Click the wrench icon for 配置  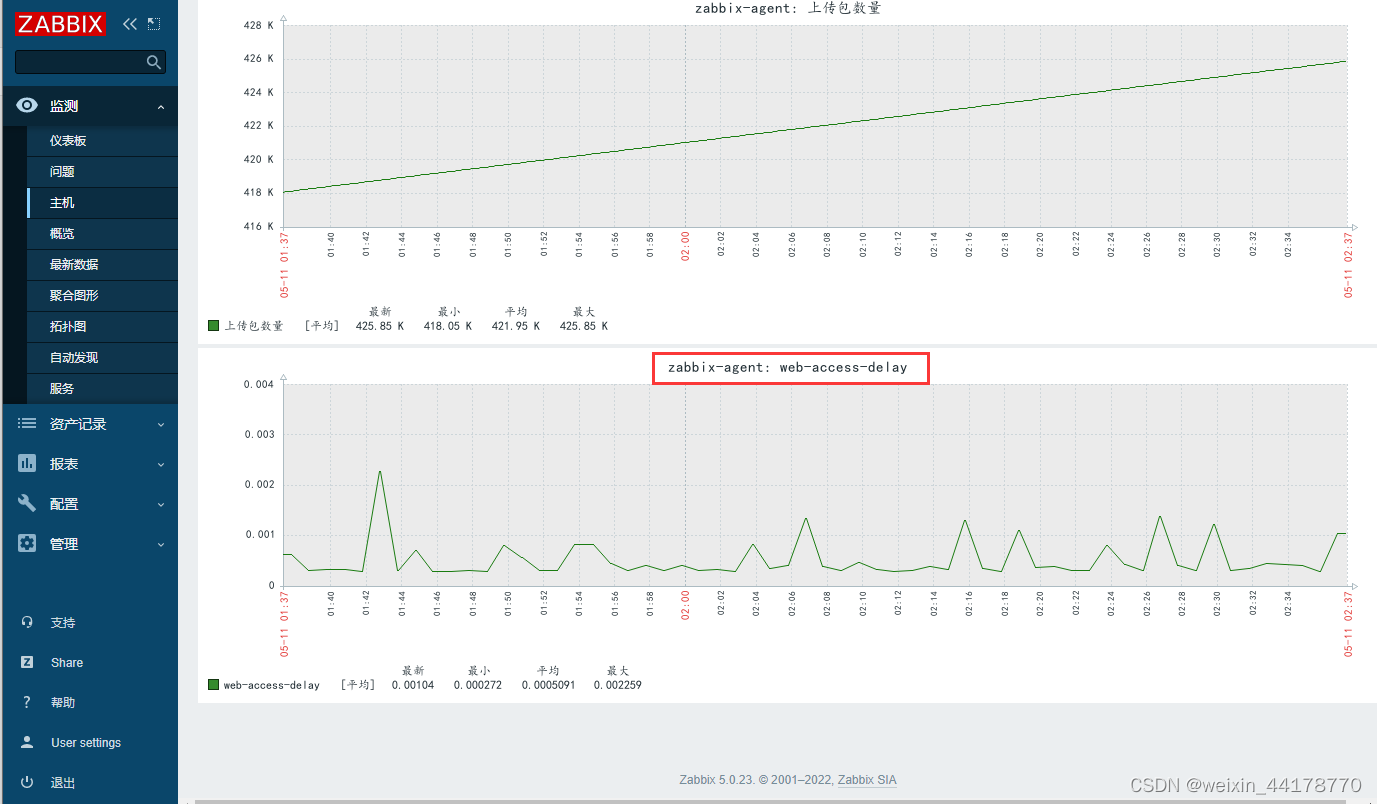27,504
